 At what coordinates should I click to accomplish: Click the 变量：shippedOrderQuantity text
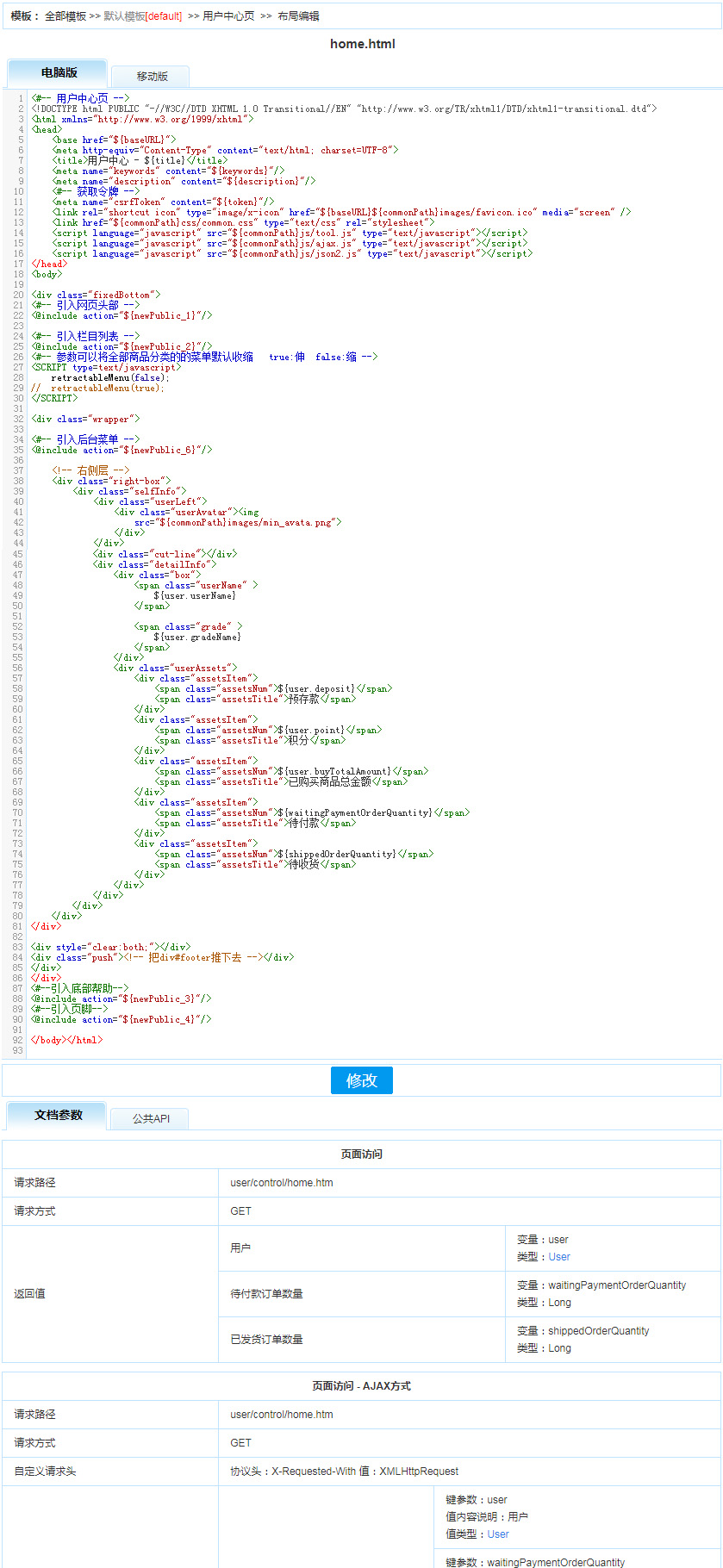pyautogui.click(x=583, y=1331)
